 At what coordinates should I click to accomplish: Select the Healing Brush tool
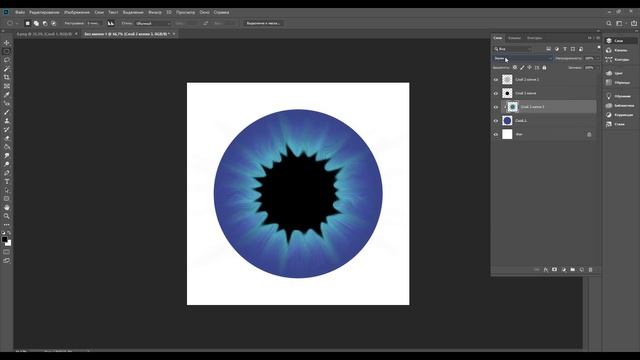click(x=7, y=103)
